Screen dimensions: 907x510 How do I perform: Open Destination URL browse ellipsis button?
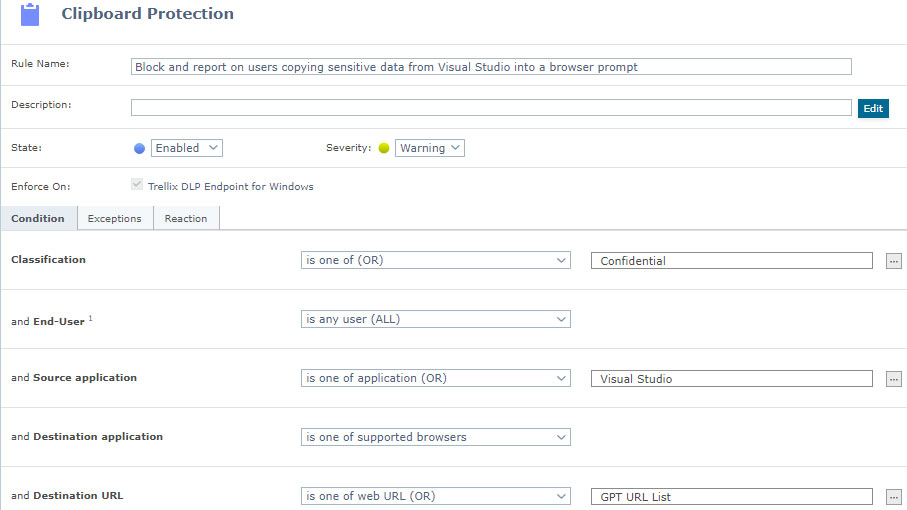(x=893, y=497)
